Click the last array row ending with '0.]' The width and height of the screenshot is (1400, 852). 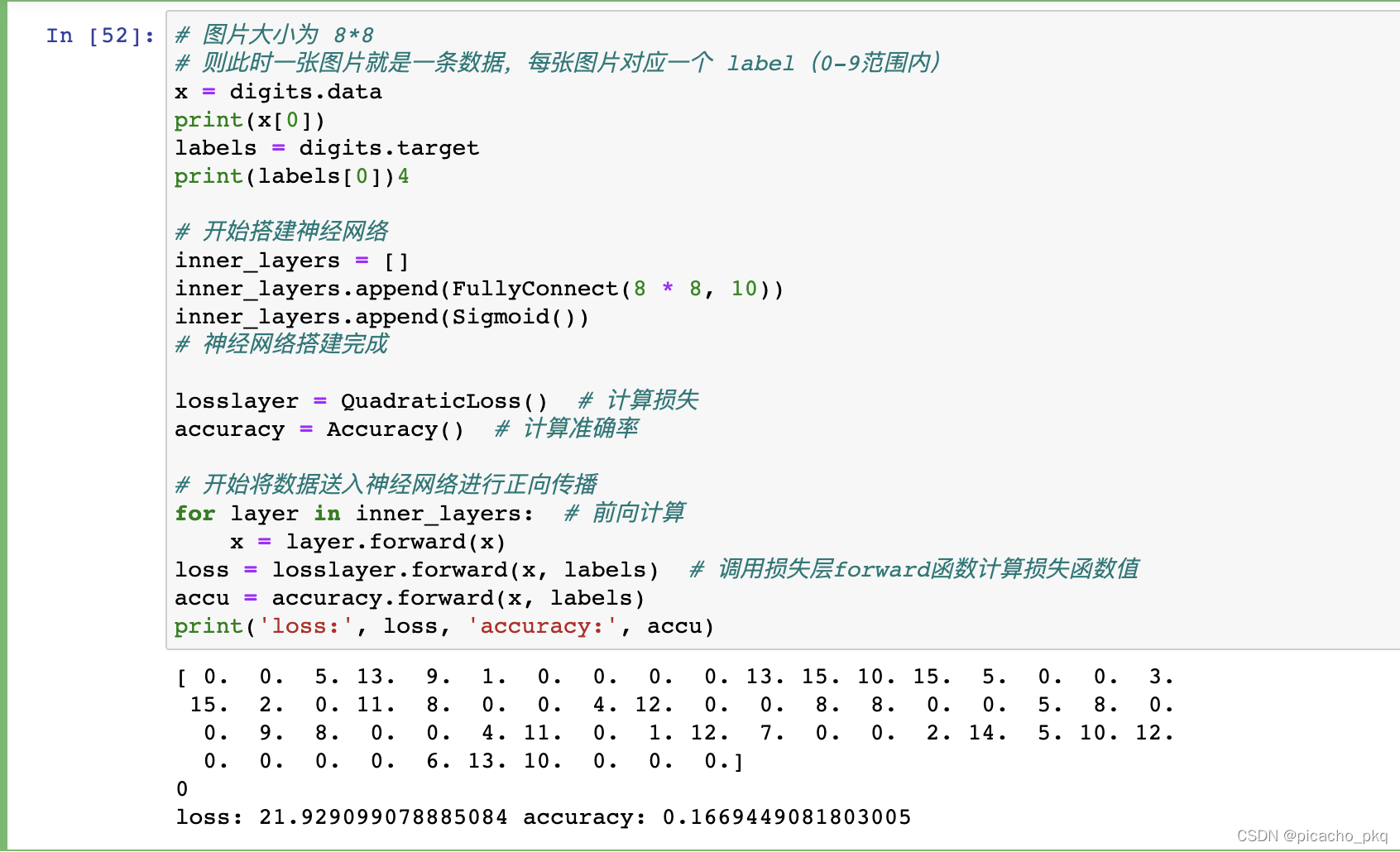click(473, 761)
